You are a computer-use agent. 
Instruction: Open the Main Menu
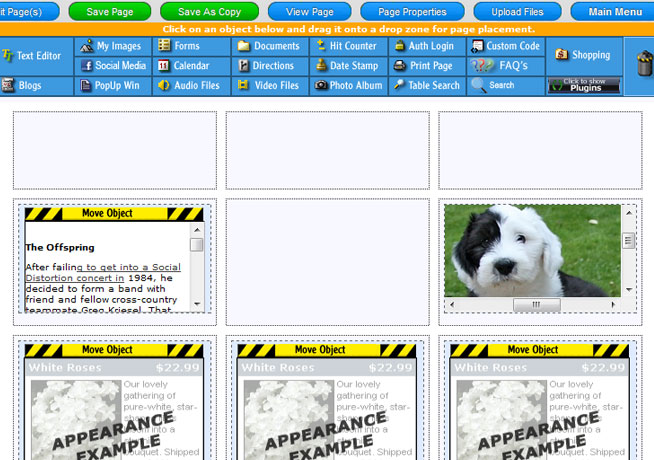(x=614, y=12)
